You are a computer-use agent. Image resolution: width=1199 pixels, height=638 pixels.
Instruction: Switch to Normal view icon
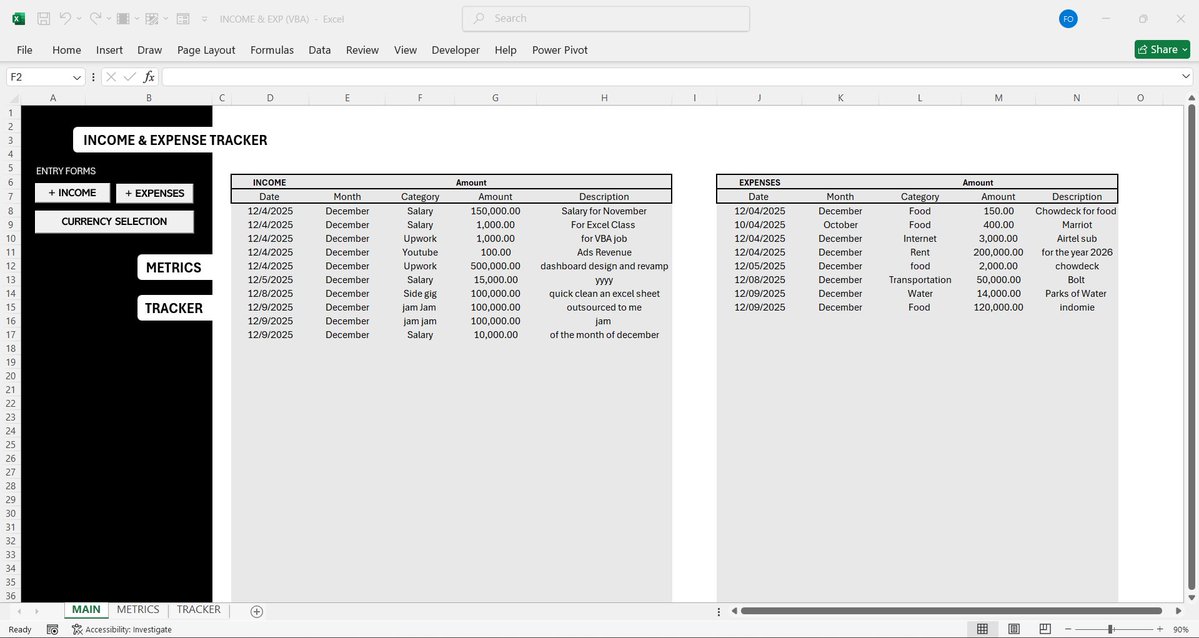tap(983, 629)
